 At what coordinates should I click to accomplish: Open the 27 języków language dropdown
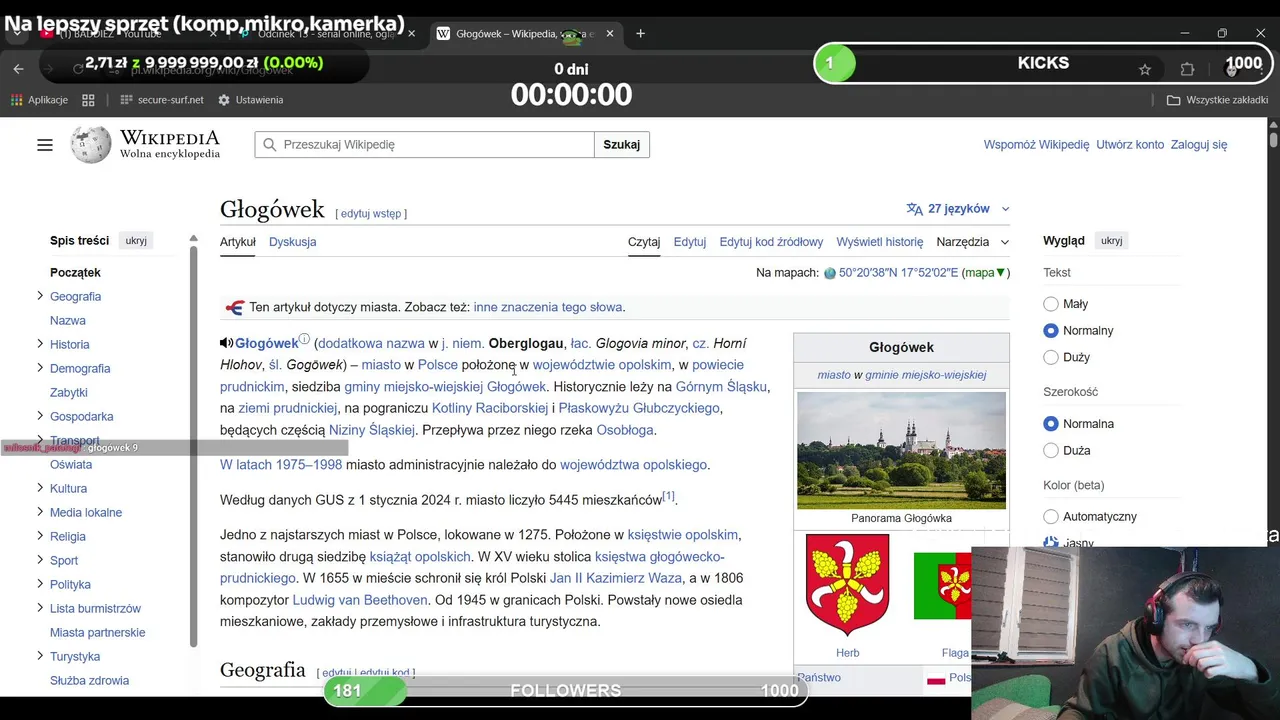958,209
